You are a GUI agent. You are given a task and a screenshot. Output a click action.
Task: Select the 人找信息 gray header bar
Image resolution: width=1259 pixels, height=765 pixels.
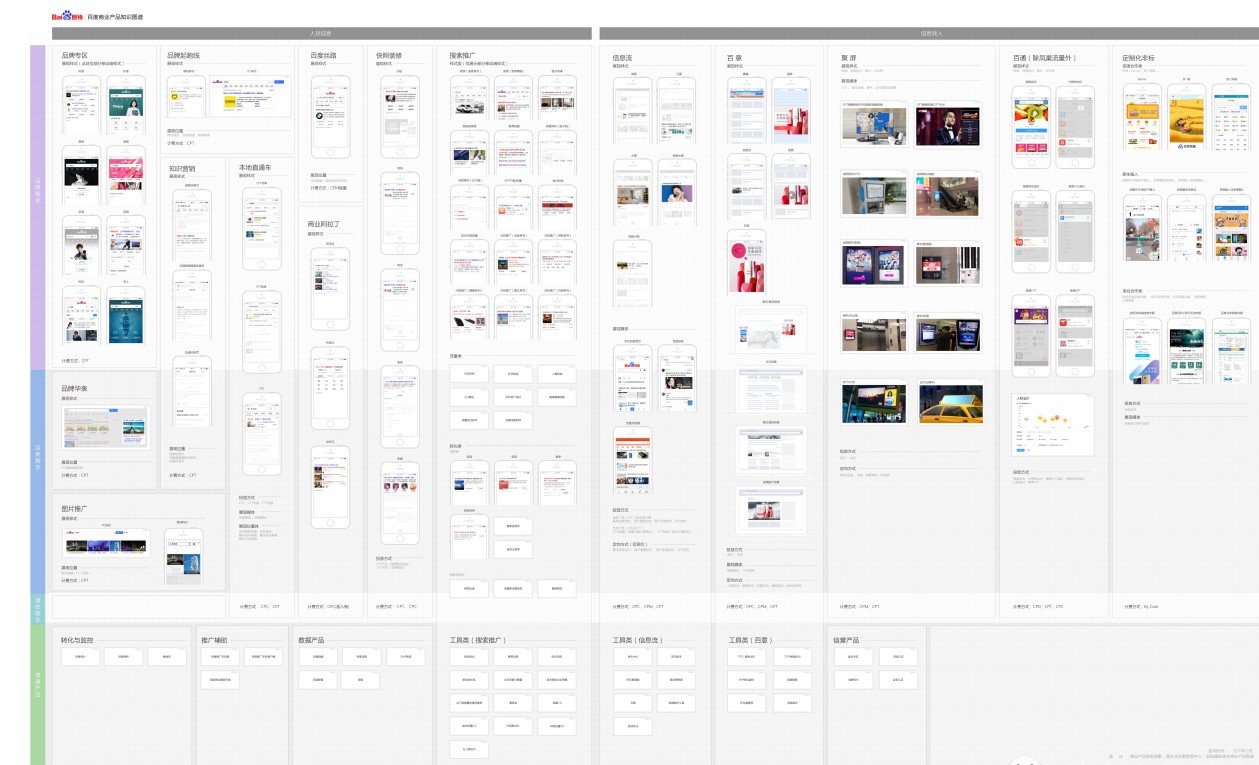pyautogui.click(x=322, y=33)
